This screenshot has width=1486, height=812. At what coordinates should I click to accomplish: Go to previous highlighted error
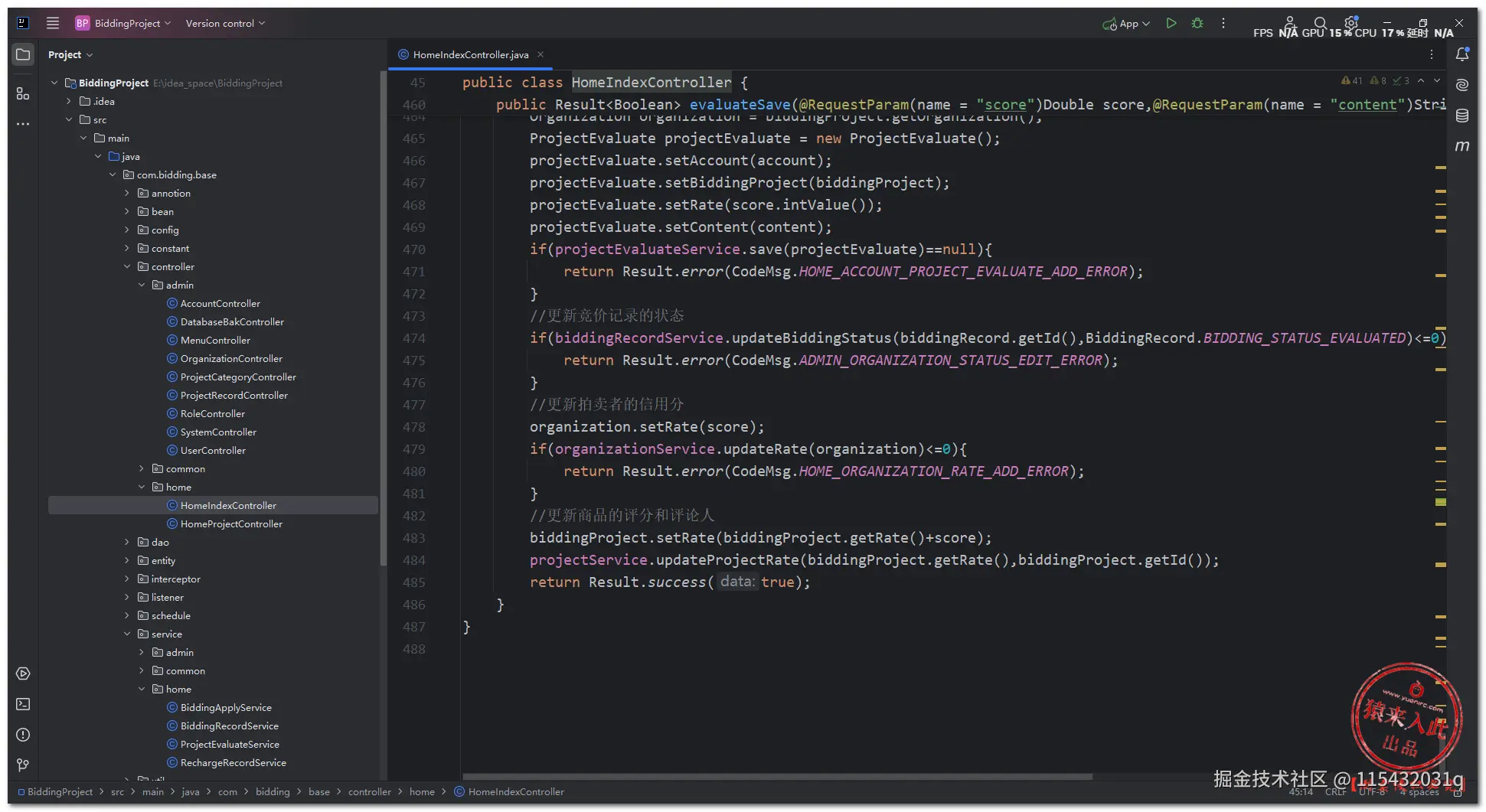pyautogui.click(x=1421, y=80)
